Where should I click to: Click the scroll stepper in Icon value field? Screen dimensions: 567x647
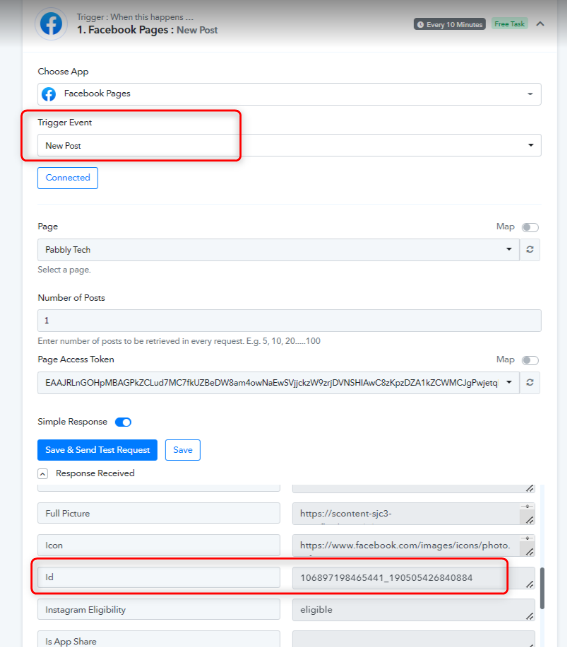[527, 538]
